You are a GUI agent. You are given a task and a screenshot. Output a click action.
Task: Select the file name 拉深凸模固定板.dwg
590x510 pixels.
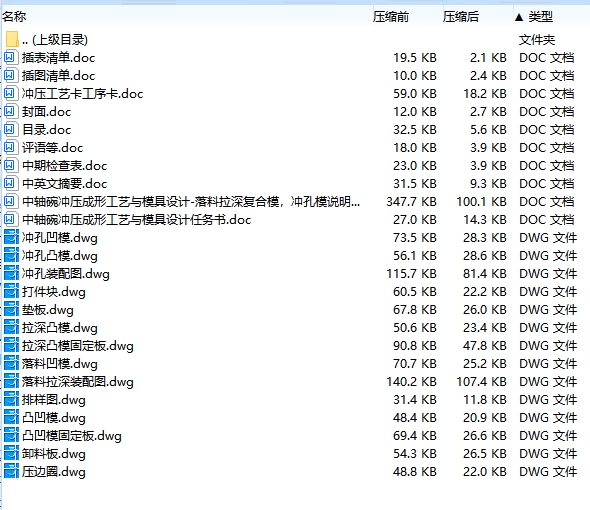click(78, 346)
